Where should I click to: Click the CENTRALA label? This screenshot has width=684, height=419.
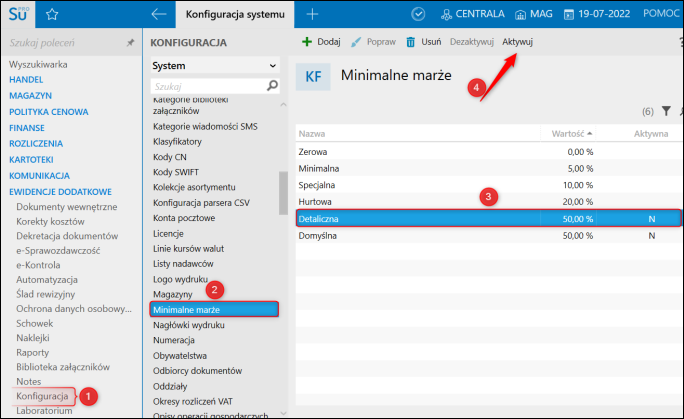tap(480, 14)
